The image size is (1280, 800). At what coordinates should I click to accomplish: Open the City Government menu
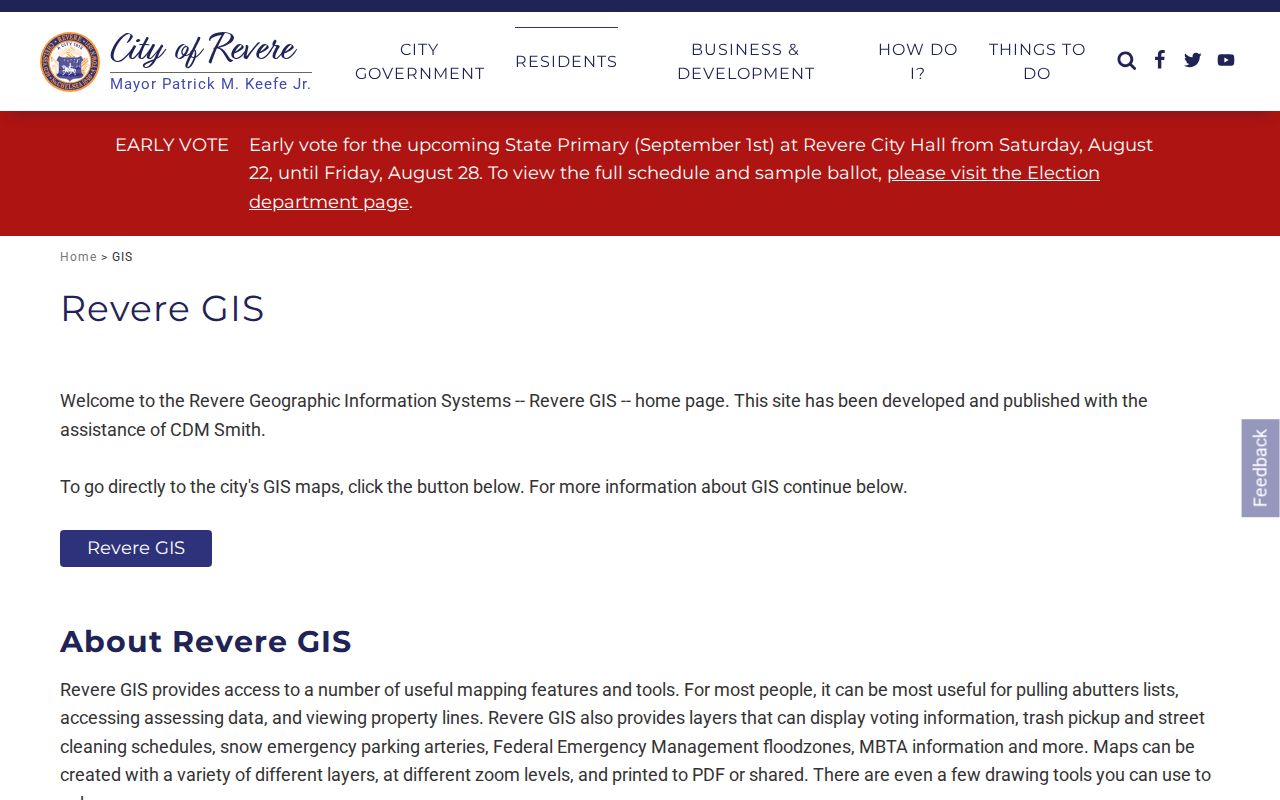[420, 61]
